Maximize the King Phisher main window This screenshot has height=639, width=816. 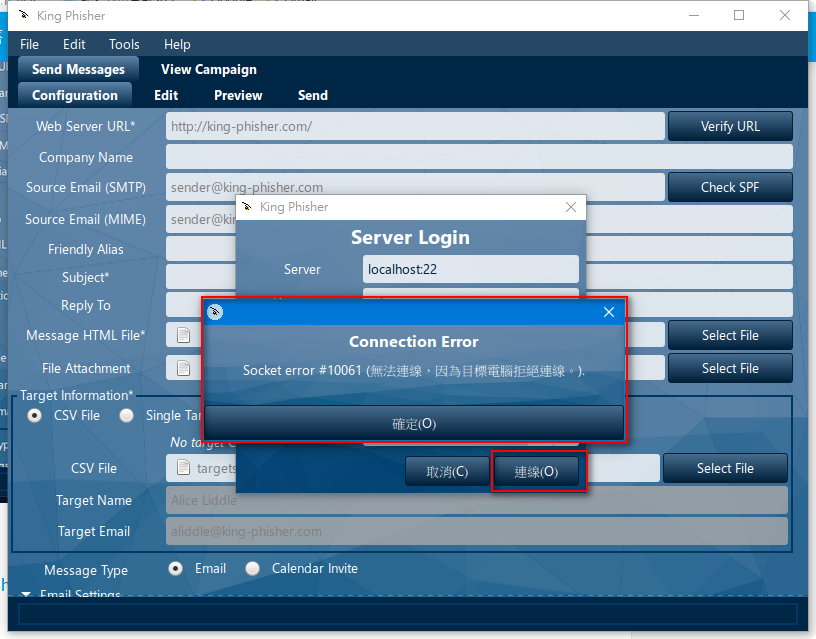click(739, 15)
